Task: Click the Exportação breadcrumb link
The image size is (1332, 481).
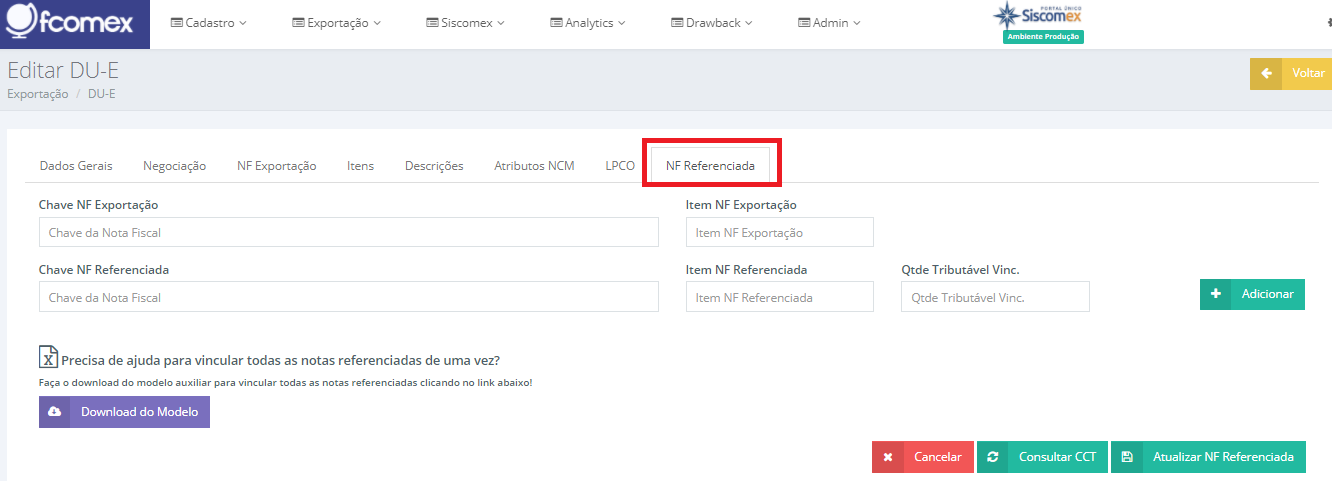Action: (38, 94)
